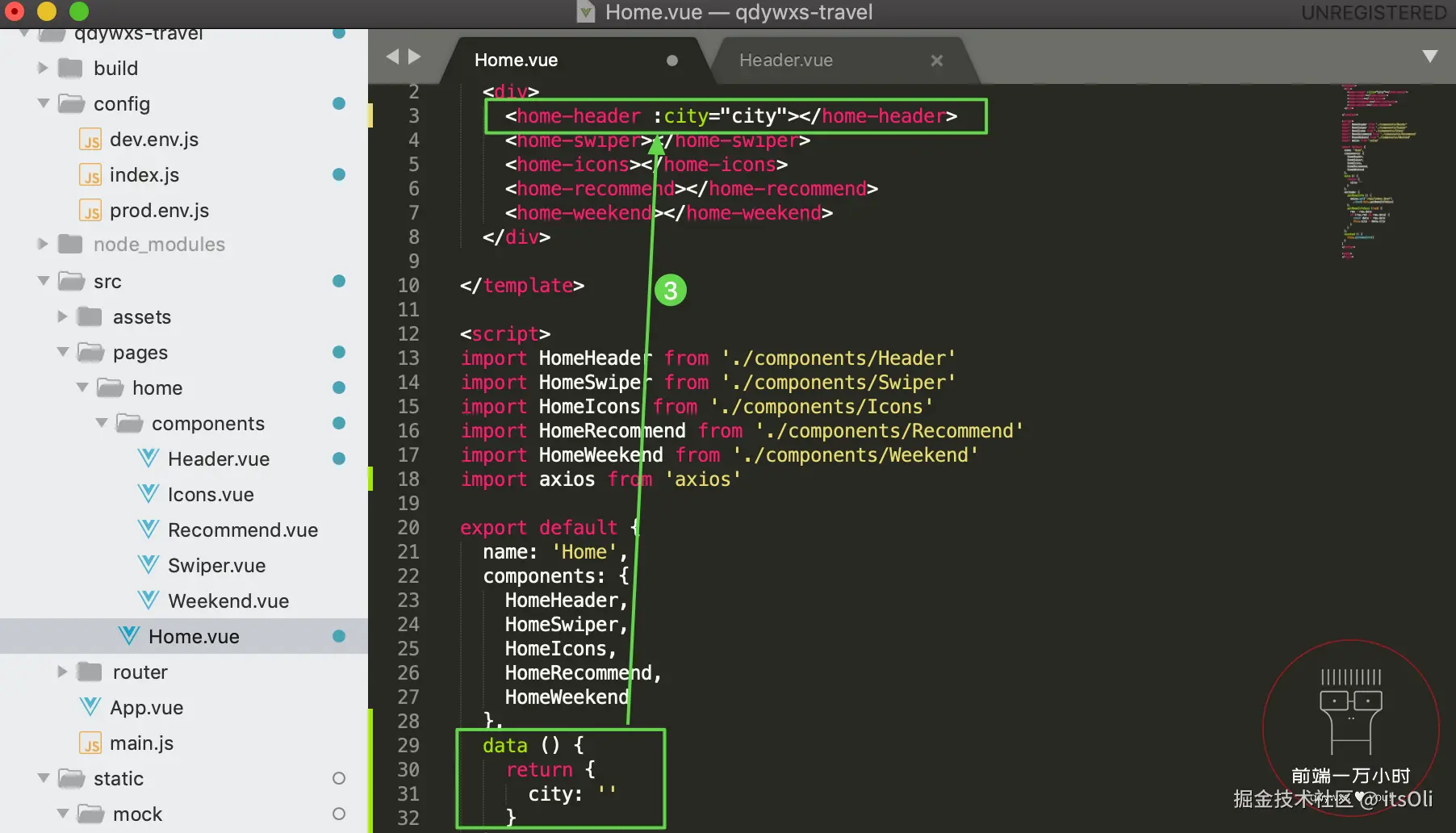This screenshot has width=1456, height=833.
Task: Click the unsaved dot on Home.vue tab
Action: pos(672,61)
